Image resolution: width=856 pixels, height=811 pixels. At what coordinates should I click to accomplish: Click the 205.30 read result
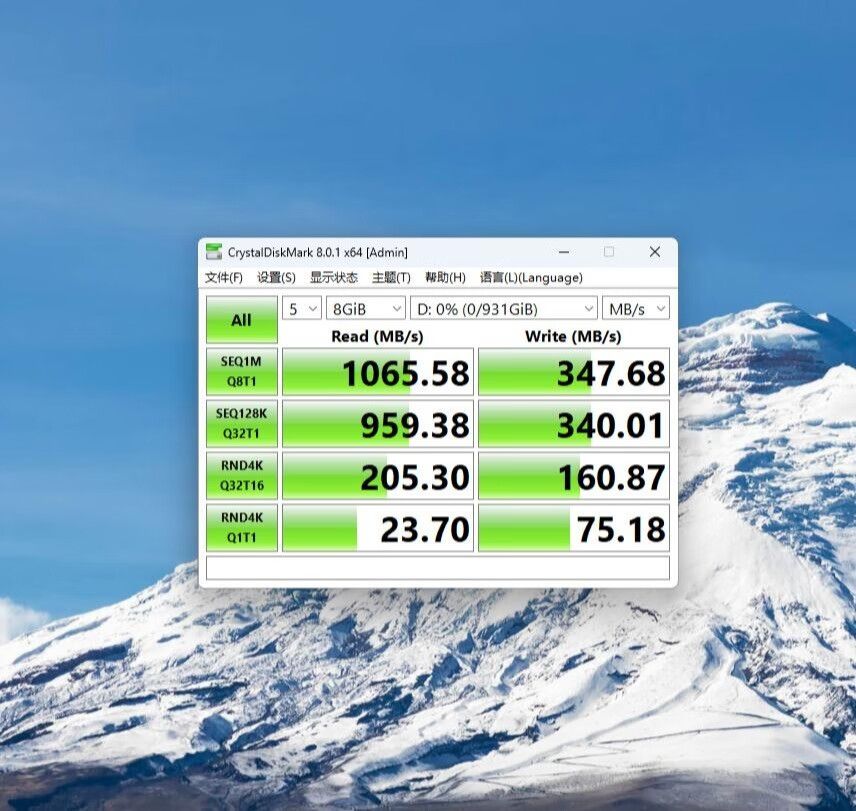click(378, 475)
